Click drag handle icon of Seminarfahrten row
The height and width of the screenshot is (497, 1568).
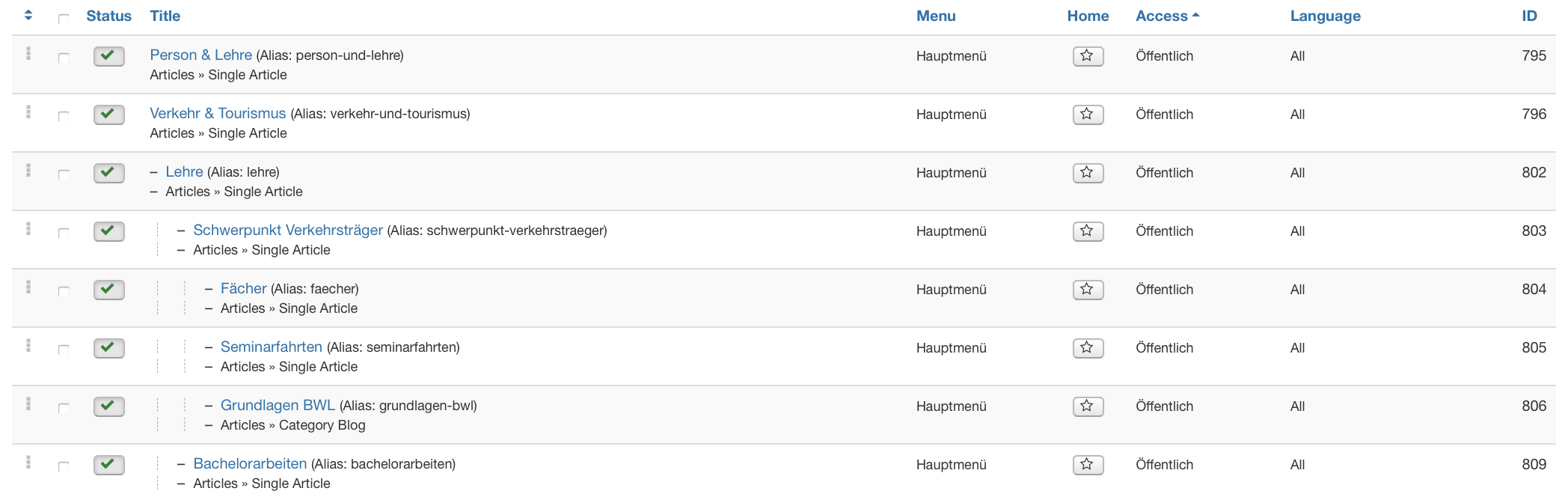click(28, 346)
